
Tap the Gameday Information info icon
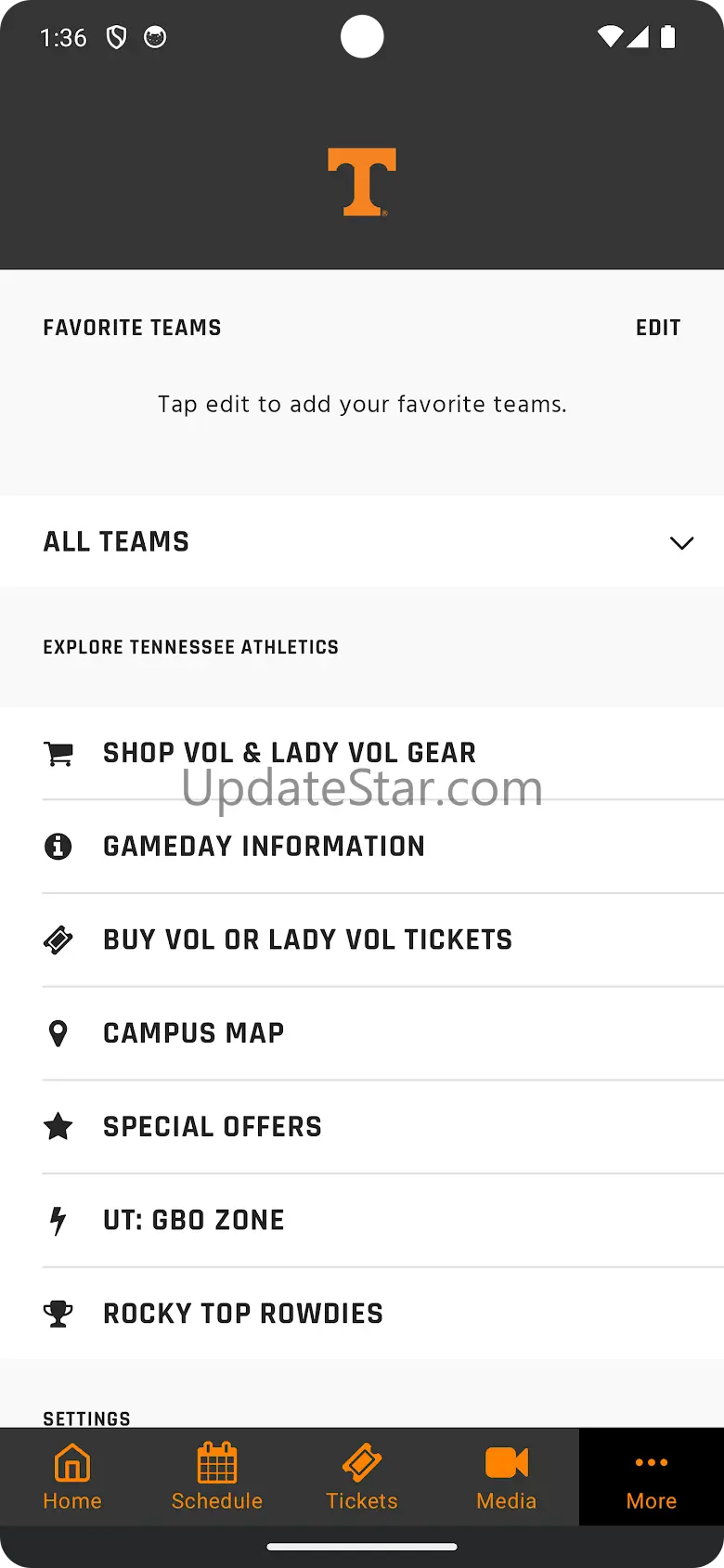point(58,847)
